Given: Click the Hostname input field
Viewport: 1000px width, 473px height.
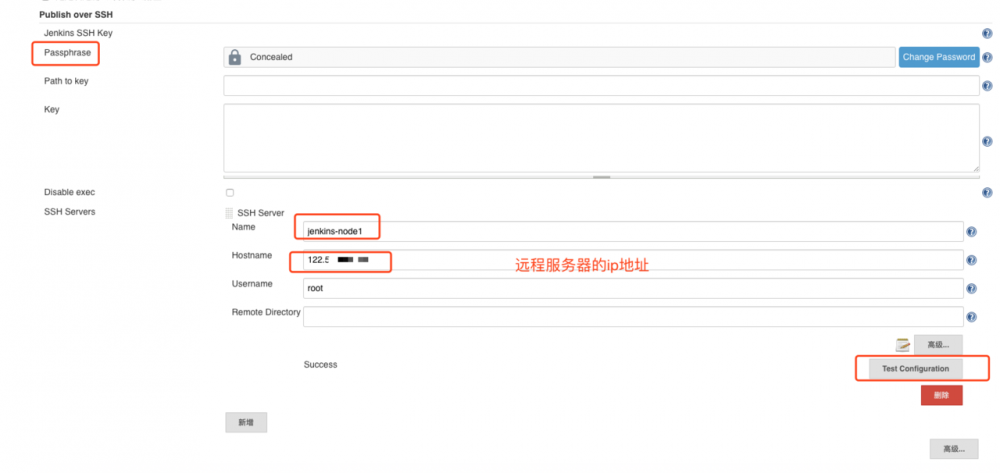Looking at the screenshot, I should point(633,260).
